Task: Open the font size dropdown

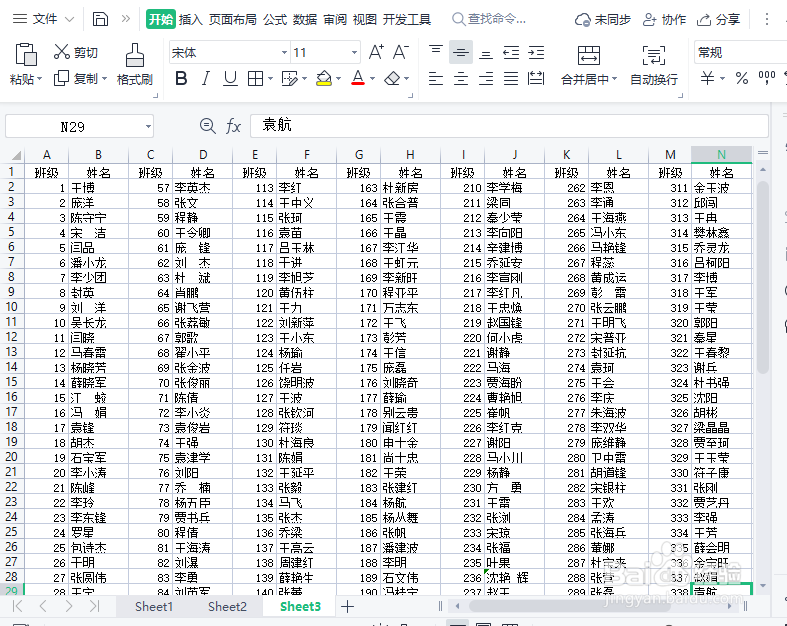Action: [x=354, y=52]
